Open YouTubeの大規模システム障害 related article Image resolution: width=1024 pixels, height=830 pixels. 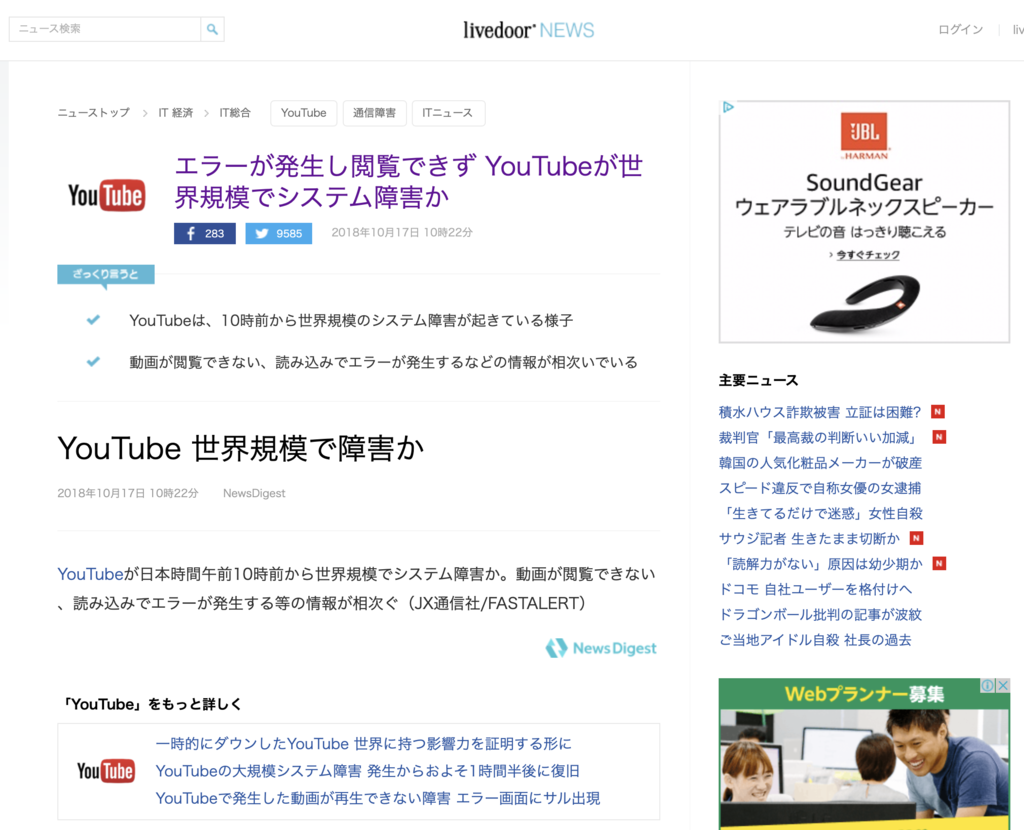[367, 771]
